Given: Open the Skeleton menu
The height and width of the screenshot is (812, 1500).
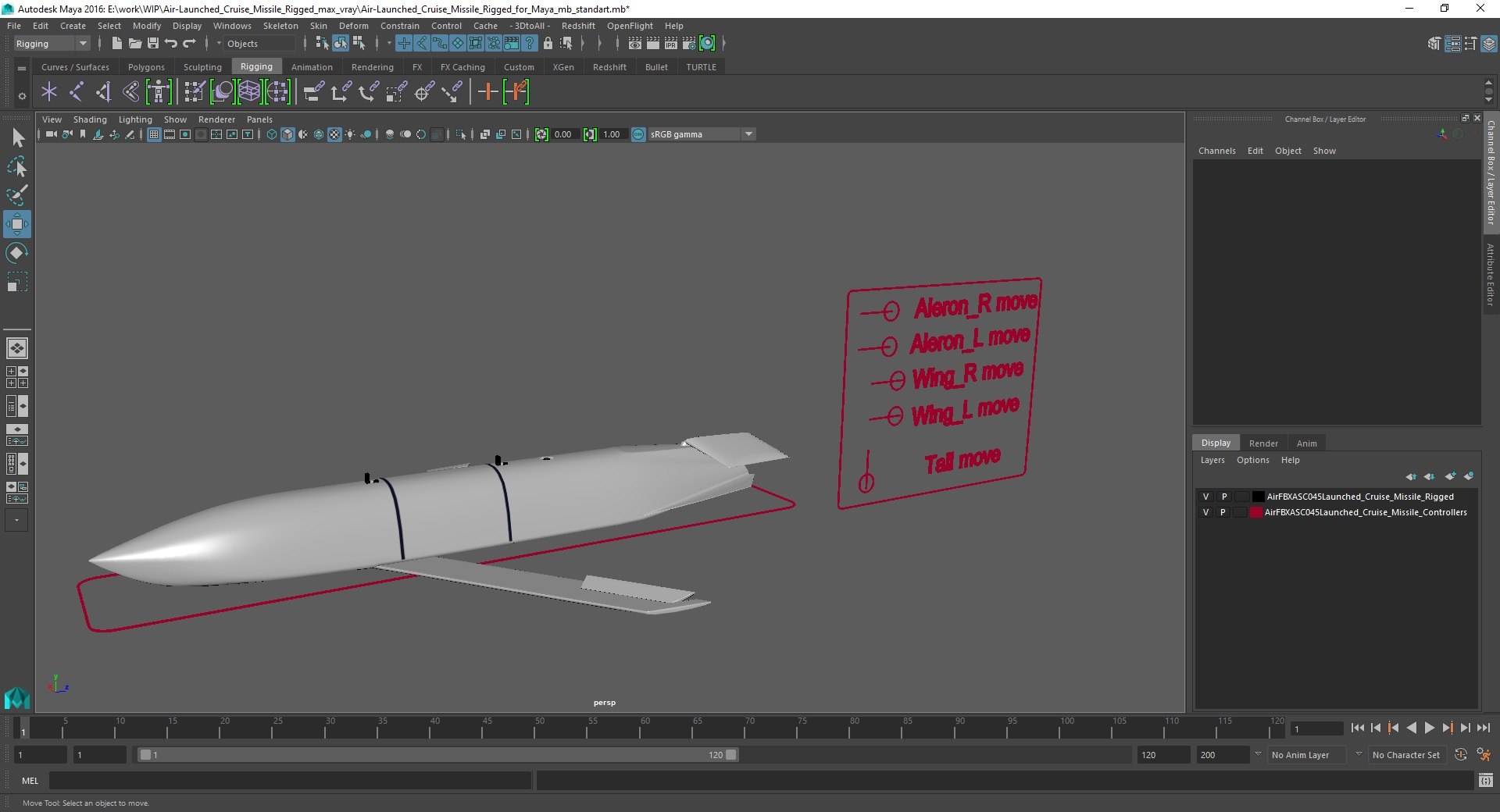Looking at the screenshot, I should 280,26.
